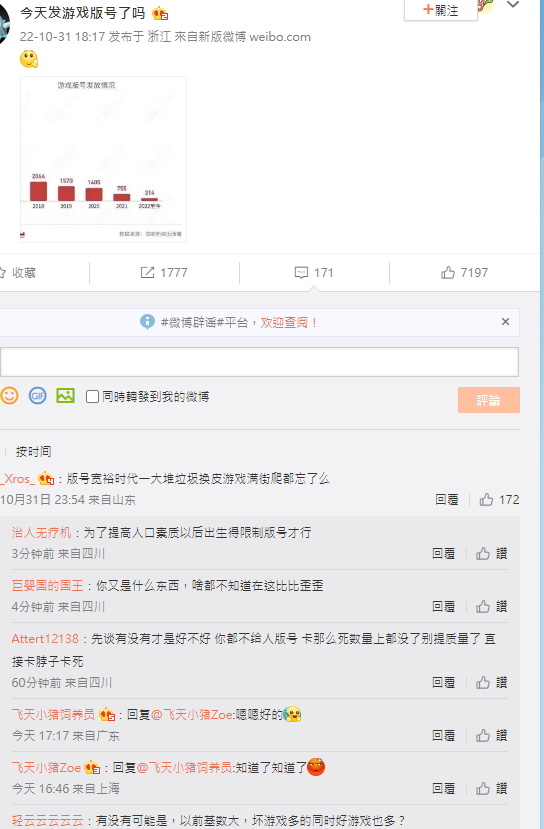544x829 pixels.
Task: Click the orange 評論 submit button
Action: pyautogui.click(x=488, y=400)
